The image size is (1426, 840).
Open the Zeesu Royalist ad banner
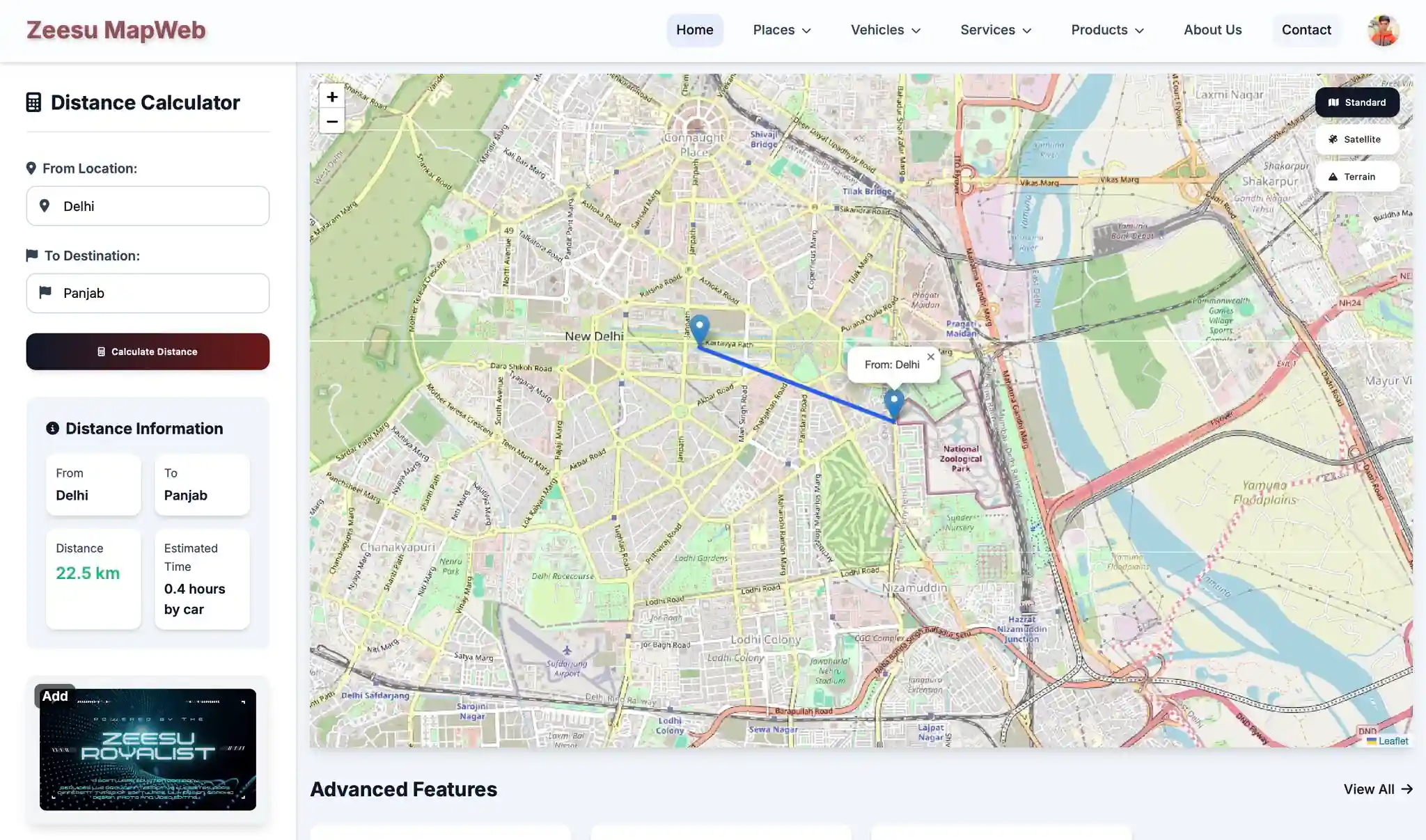click(148, 750)
